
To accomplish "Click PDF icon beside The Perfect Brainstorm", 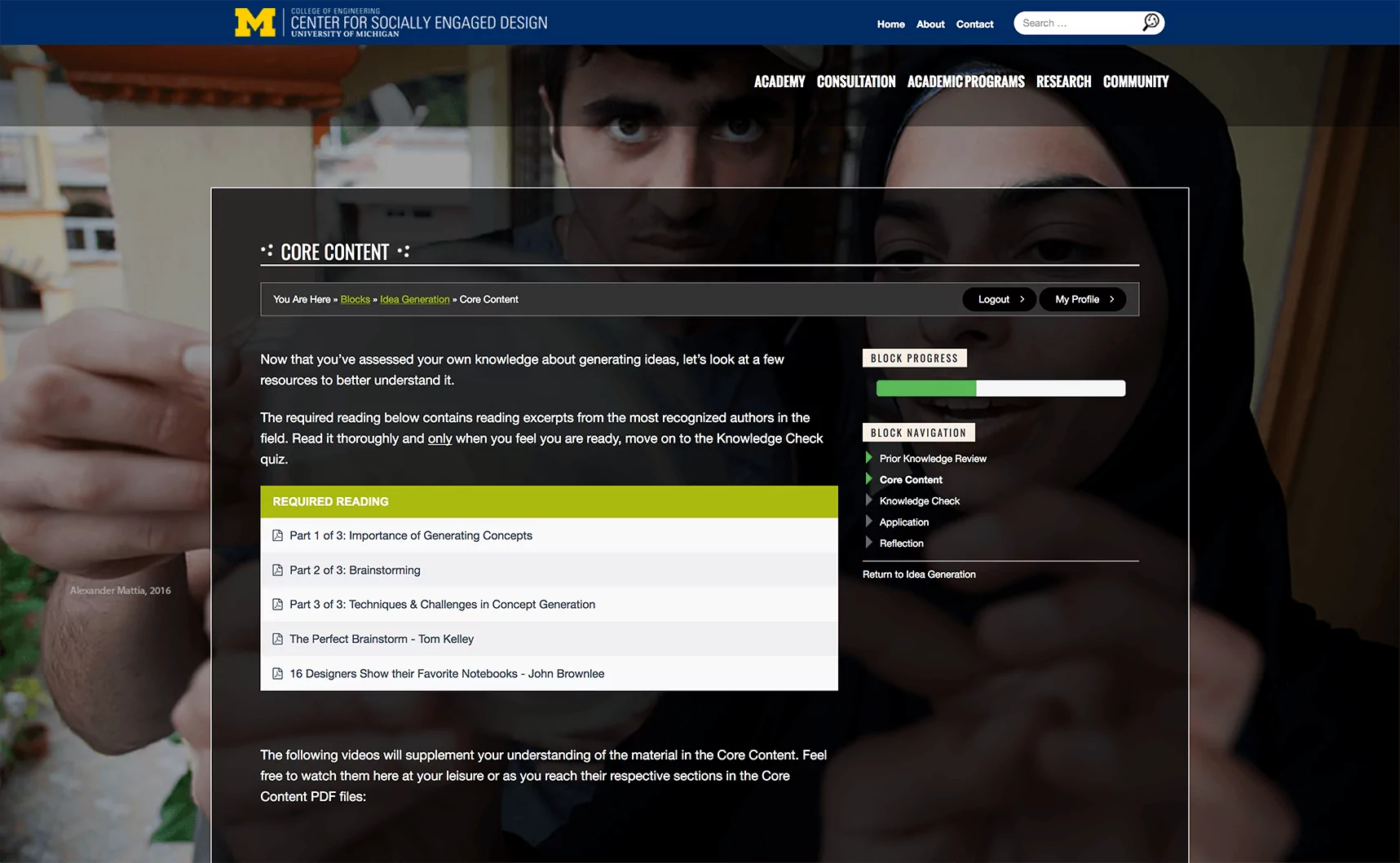I will click(277, 639).
